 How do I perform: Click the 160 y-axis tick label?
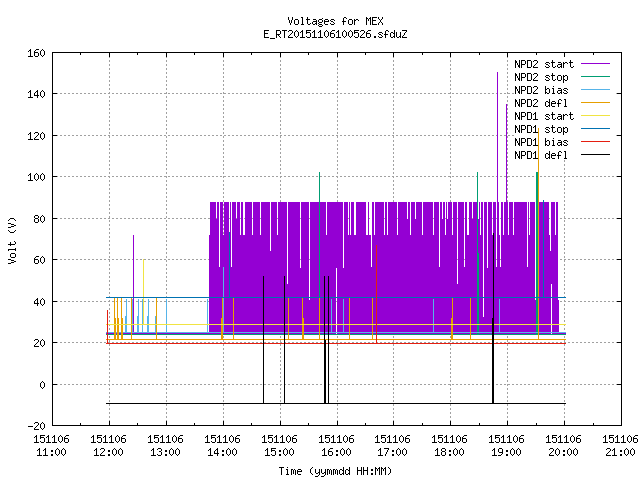click(x=36, y=53)
